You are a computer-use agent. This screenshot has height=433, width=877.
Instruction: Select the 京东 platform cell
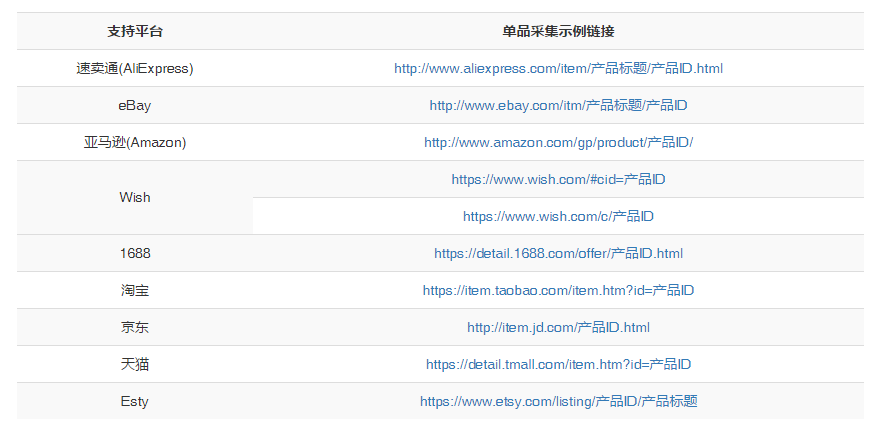(135, 327)
